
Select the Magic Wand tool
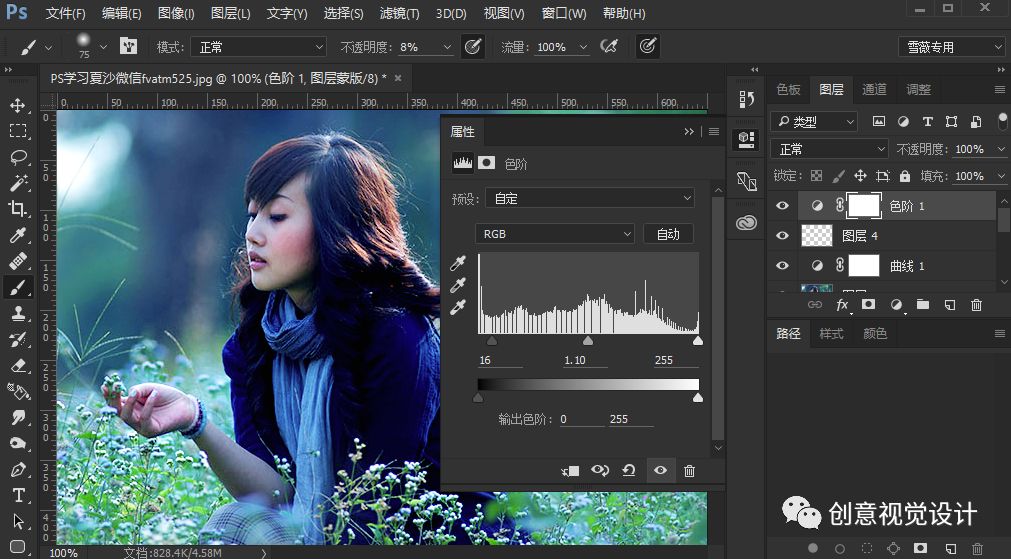(17, 183)
